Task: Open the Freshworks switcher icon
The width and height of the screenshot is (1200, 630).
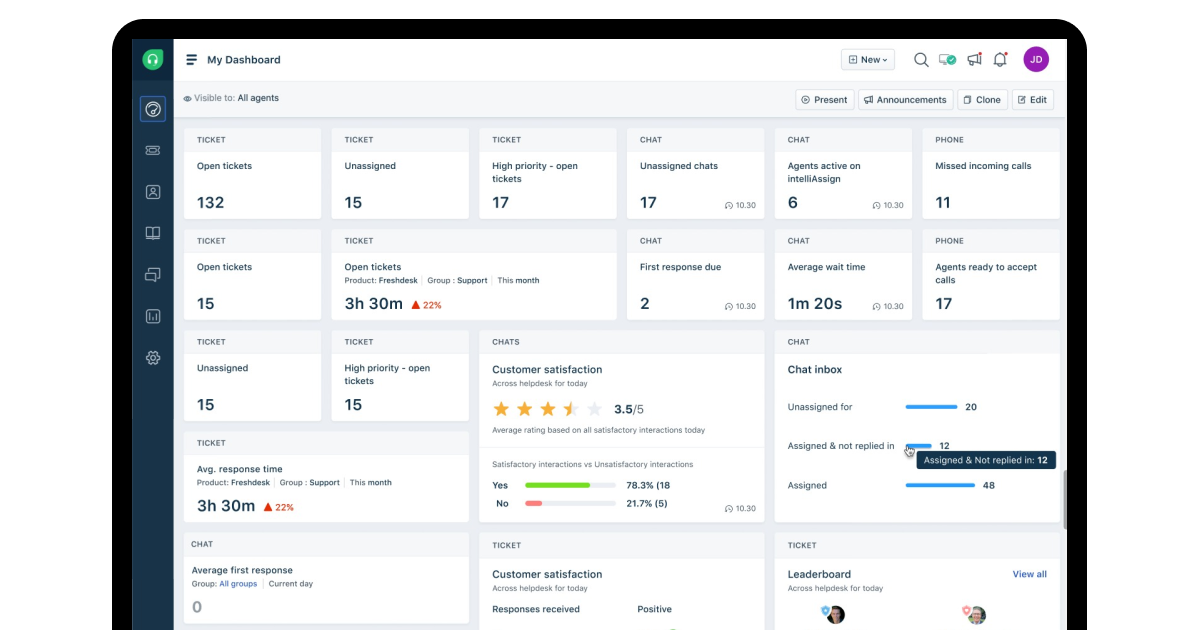Action: [152, 59]
